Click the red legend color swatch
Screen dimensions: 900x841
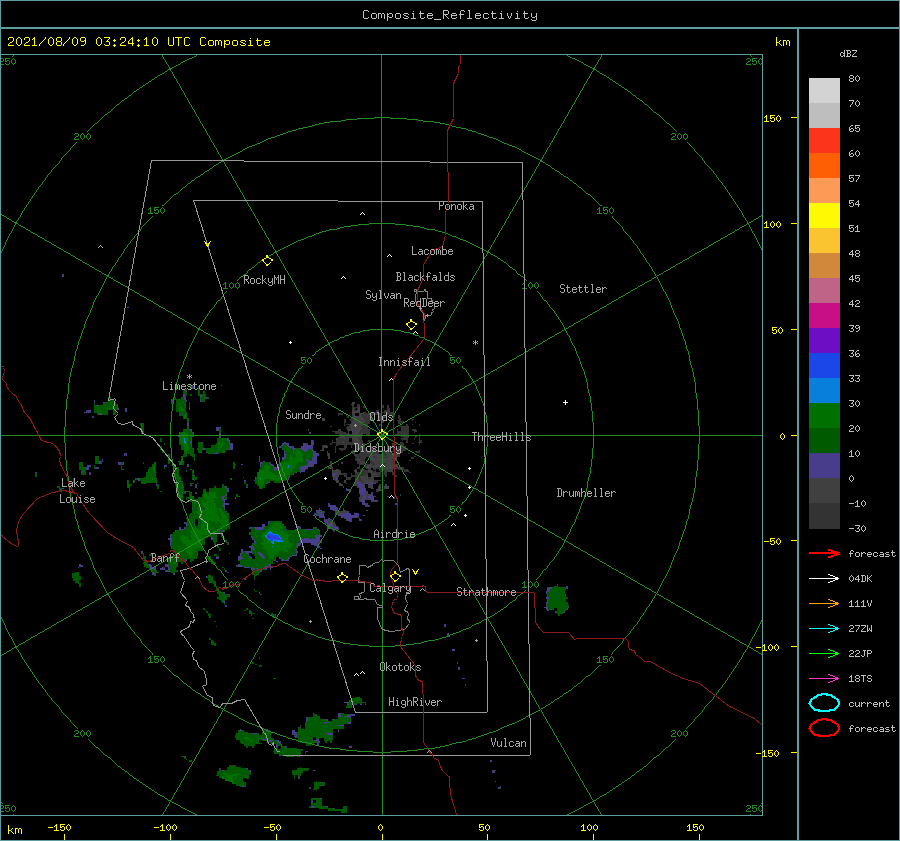(824, 141)
